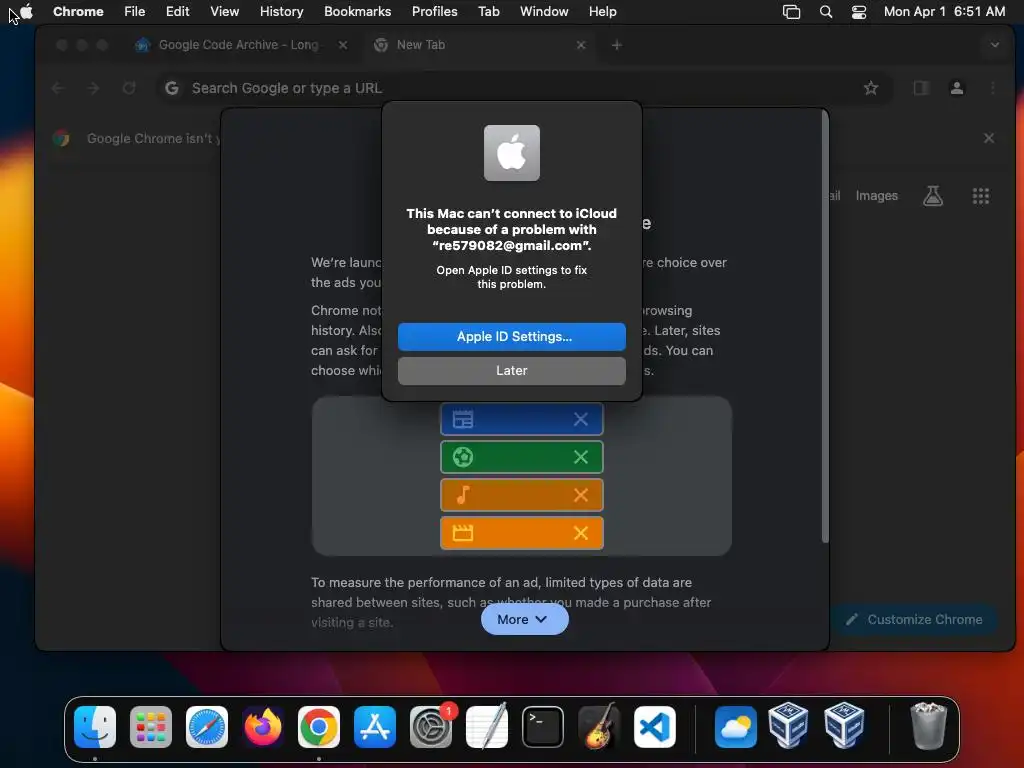Open Google Labs flask icon
This screenshot has width=1024, height=768.
pos(933,196)
